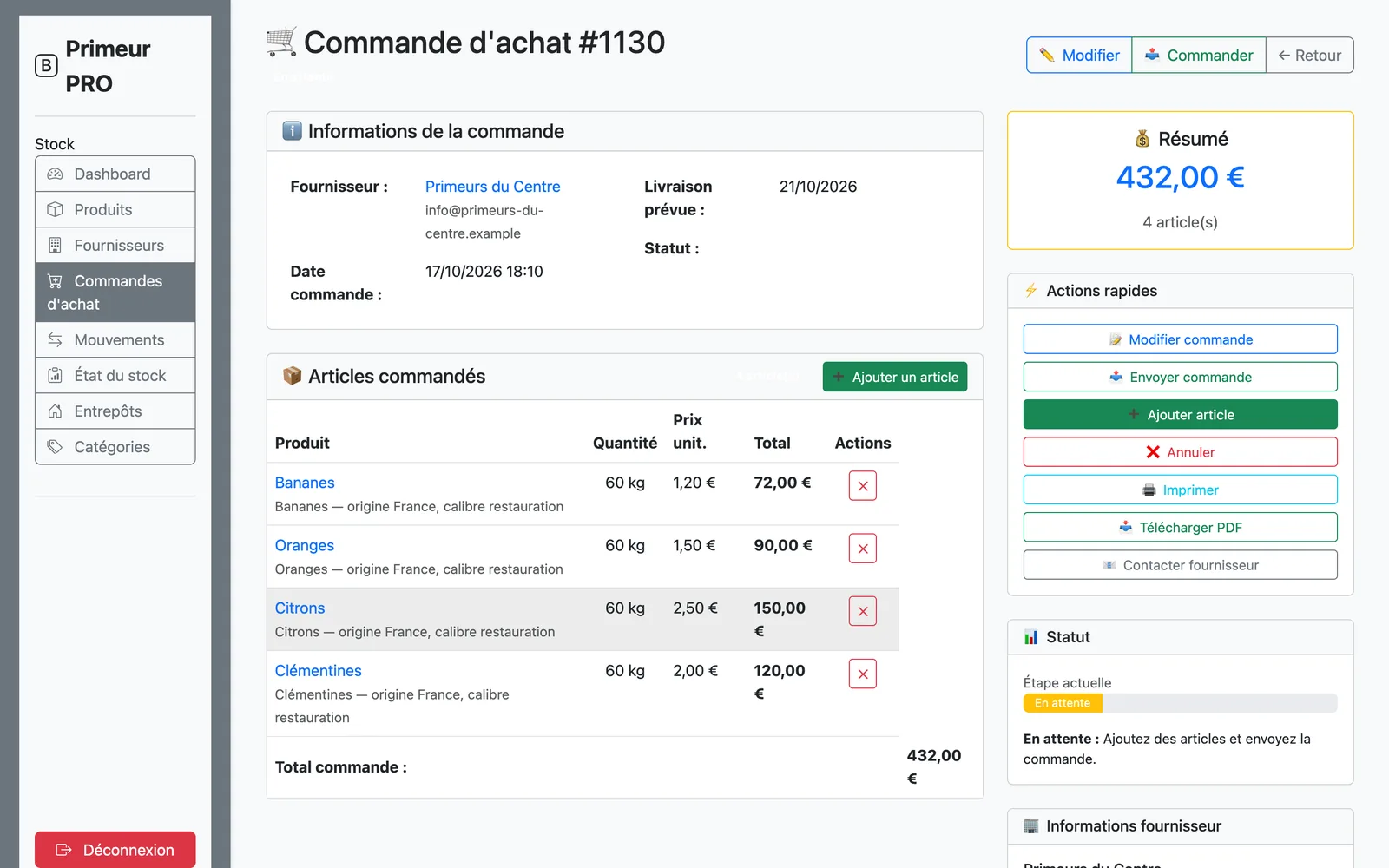Remove Clémentines using the X button

(x=862, y=674)
